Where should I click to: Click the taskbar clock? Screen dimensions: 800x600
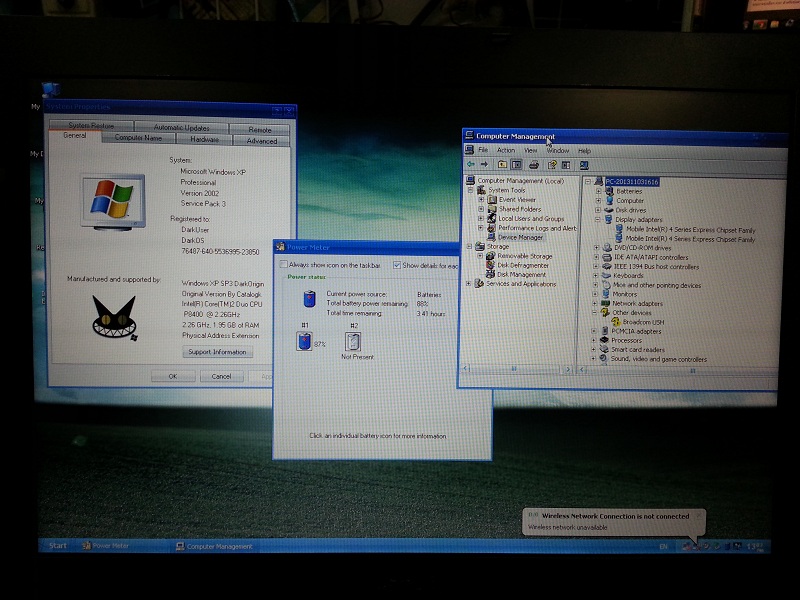pyautogui.click(x=755, y=546)
